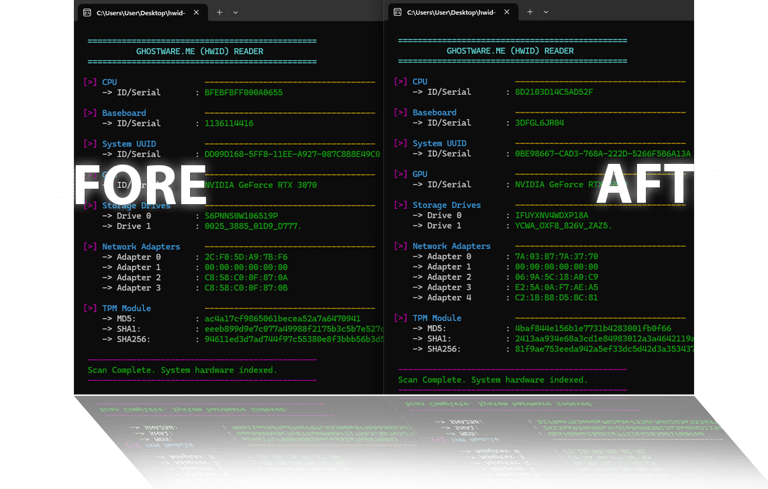The width and height of the screenshot is (768, 489).
Task: Click TPM Module heading in right terminal
Action: click(x=437, y=318)
